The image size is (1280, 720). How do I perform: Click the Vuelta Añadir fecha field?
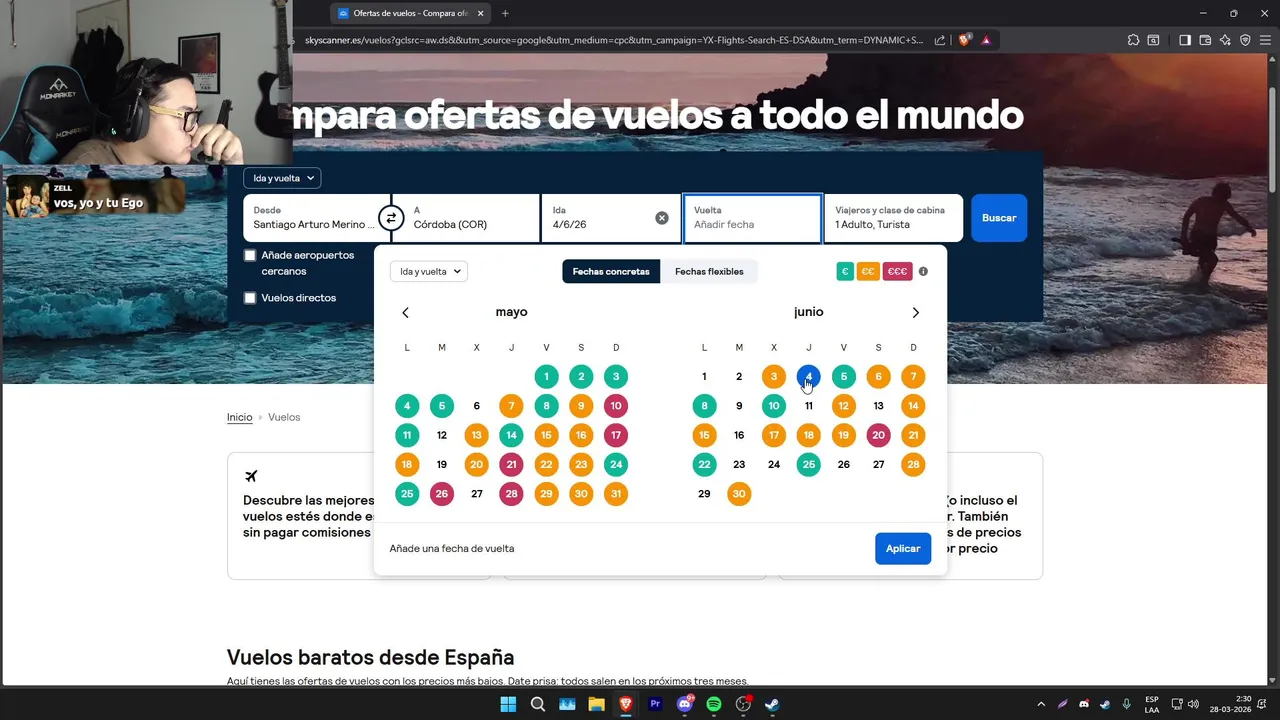pos(752,218)
